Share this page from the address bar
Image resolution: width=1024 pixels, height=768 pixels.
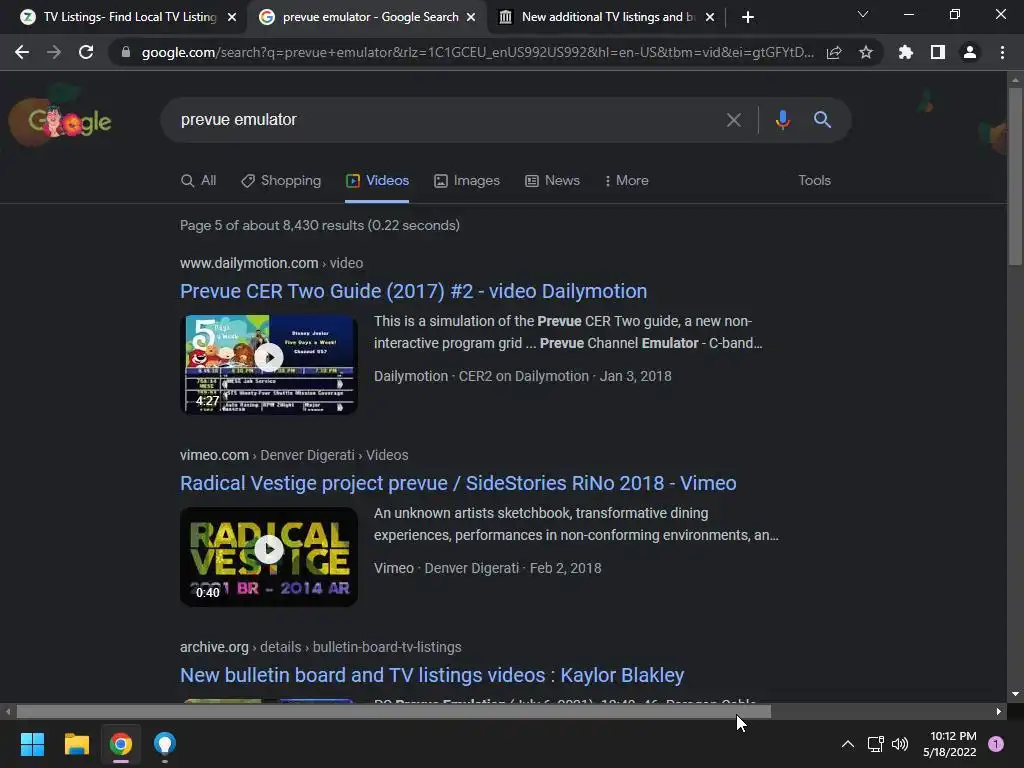pyautogui.click(x=834, y=52)
